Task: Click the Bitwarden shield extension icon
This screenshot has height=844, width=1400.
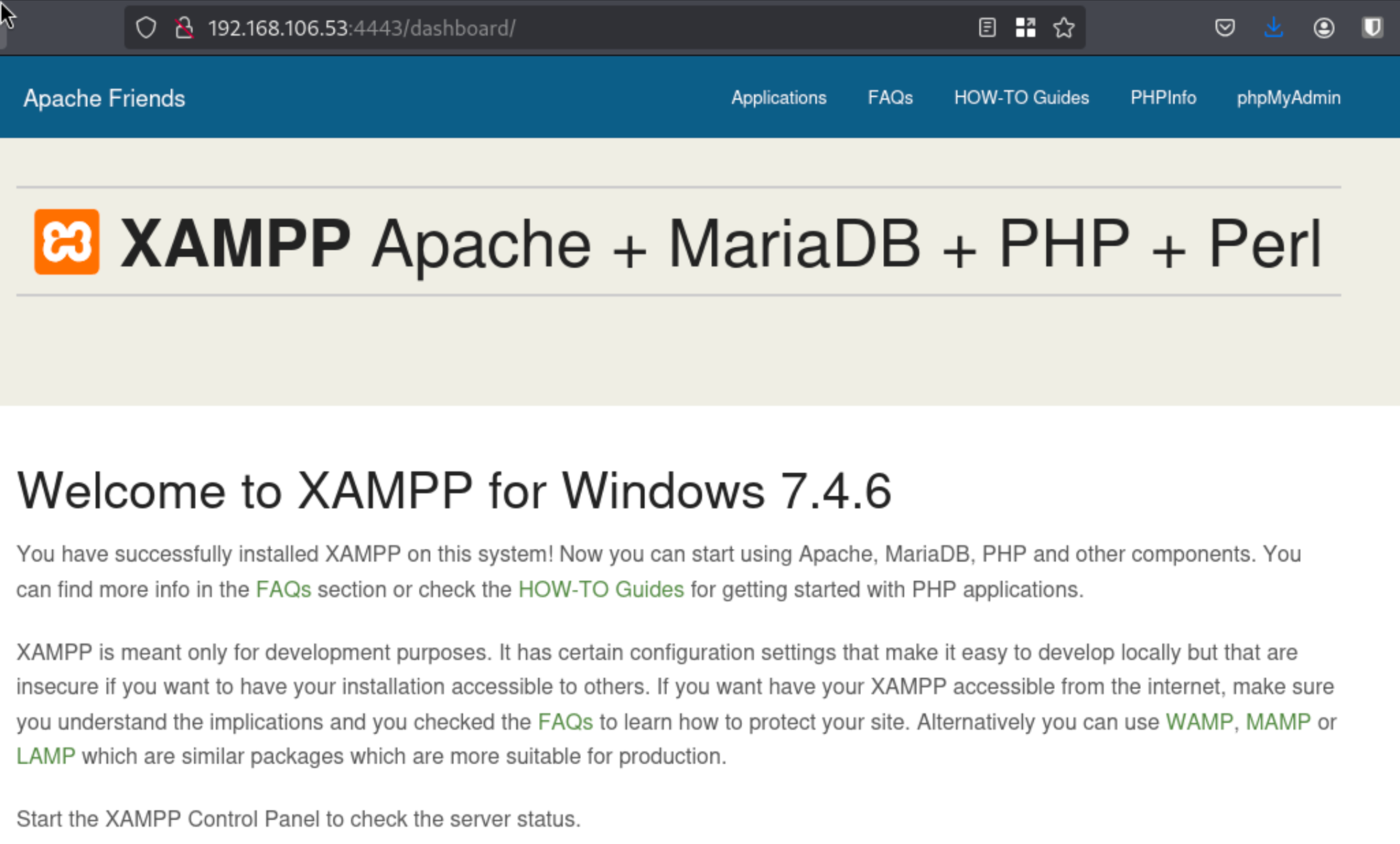Action: pos(1372,28)
